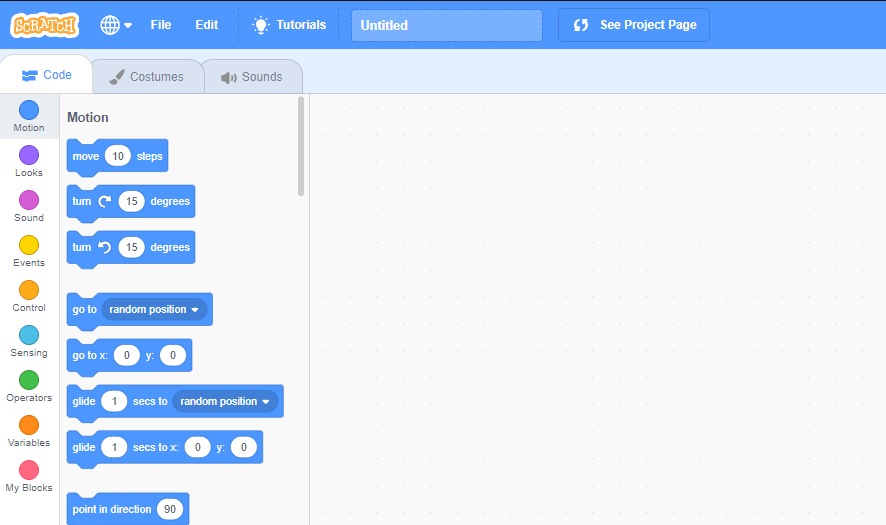Click the Scratch logo

[x=45, y=25]
